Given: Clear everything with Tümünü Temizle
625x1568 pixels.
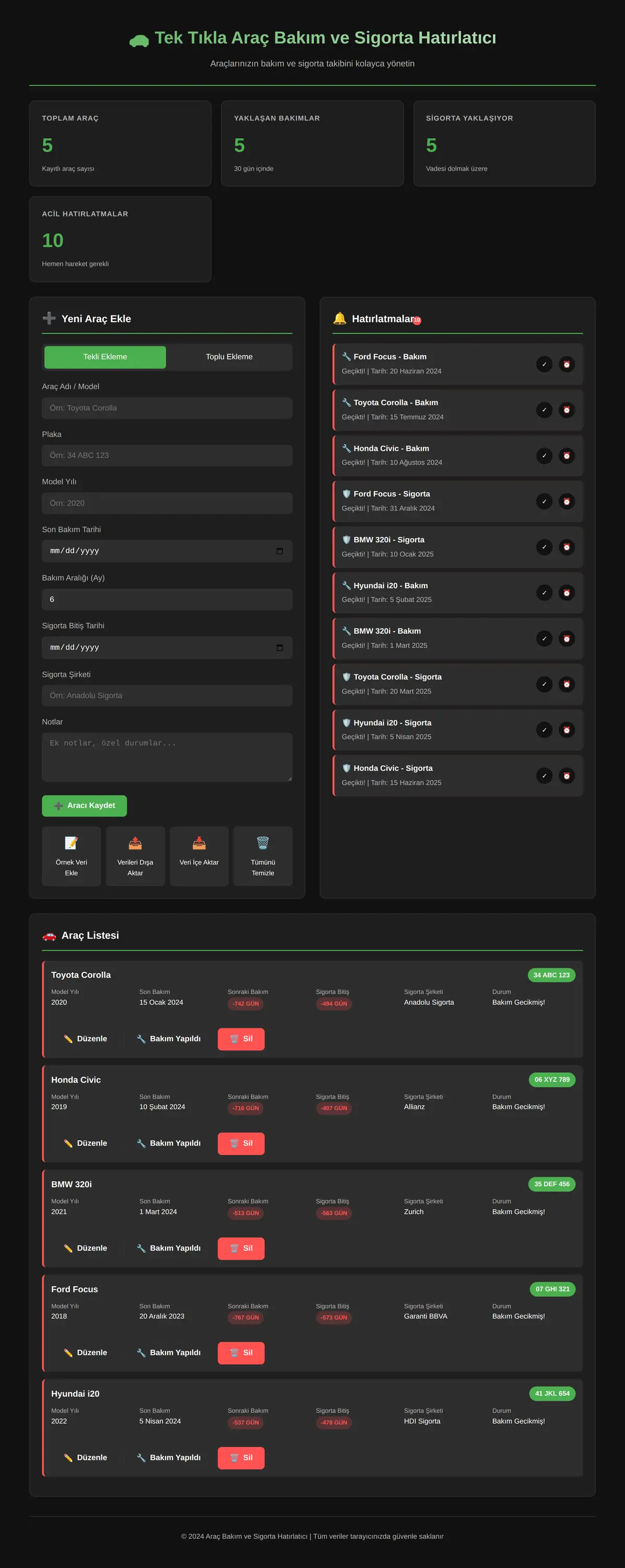Looking at the screenshot, I should click(x=263, y=856).
